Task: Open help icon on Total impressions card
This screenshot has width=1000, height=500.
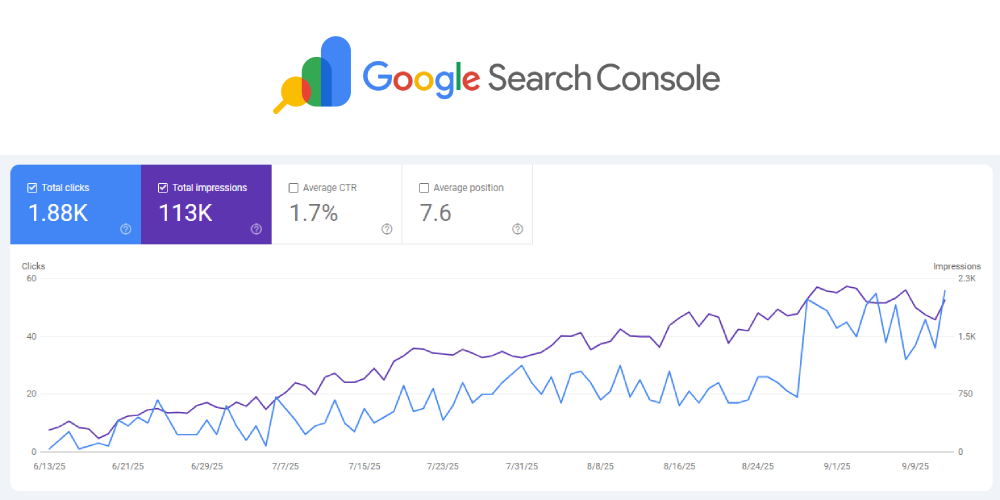Action: tap(256, 229)
